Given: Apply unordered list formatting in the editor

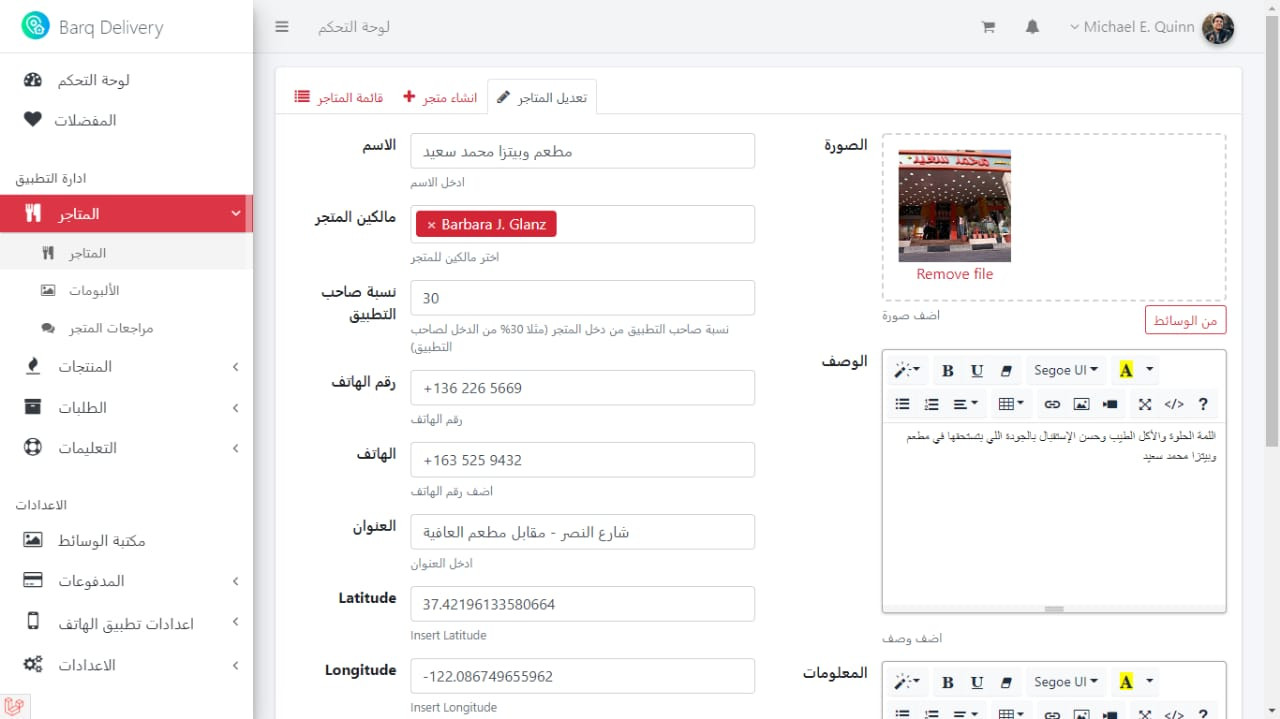Looking at the screenshot, I should pyautogui.click(x=901, y=404).
